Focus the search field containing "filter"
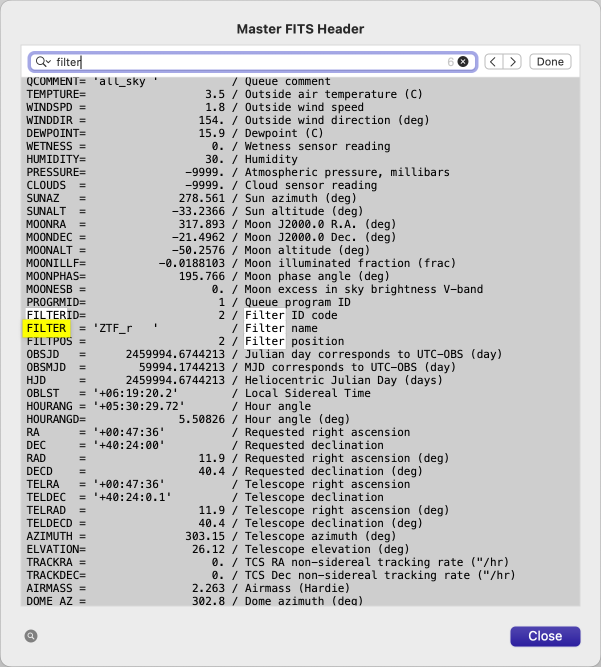This screenshot has width=601, height=667. [250, 62]
